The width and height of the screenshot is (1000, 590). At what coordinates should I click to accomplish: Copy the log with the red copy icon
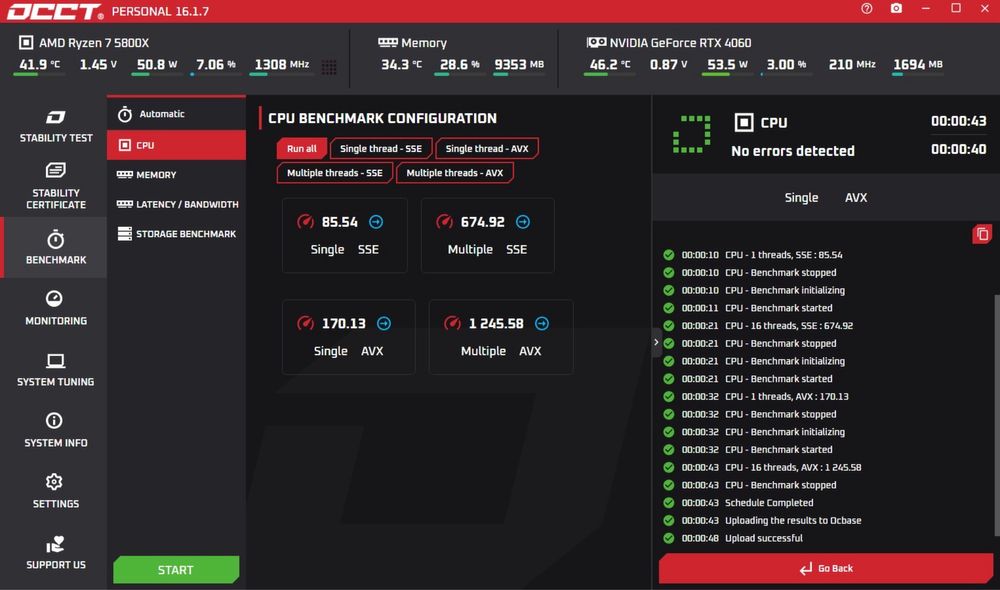982,234
